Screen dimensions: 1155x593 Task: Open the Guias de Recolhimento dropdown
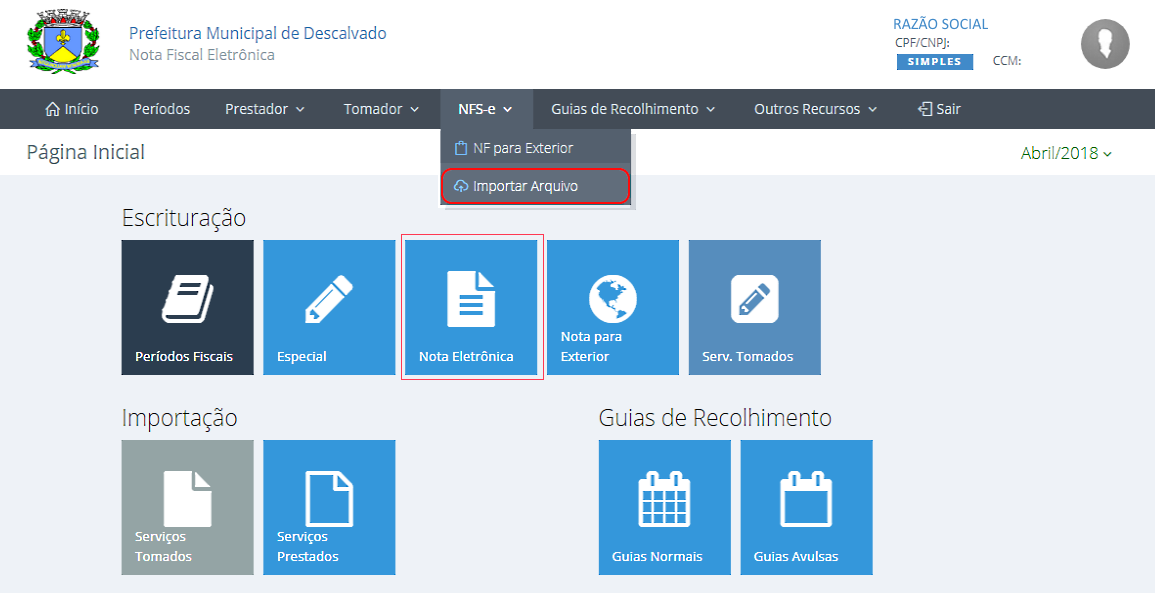633,109
